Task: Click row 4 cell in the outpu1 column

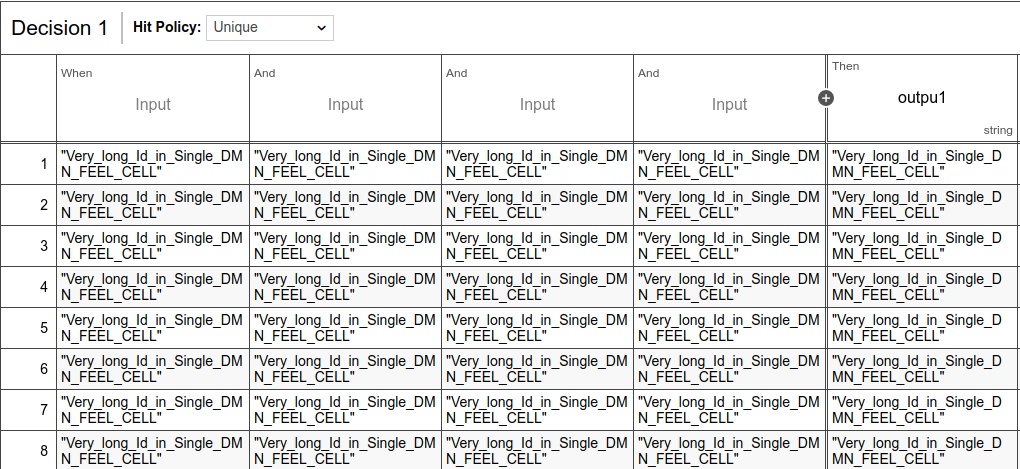Action: (x=922, y=287)
